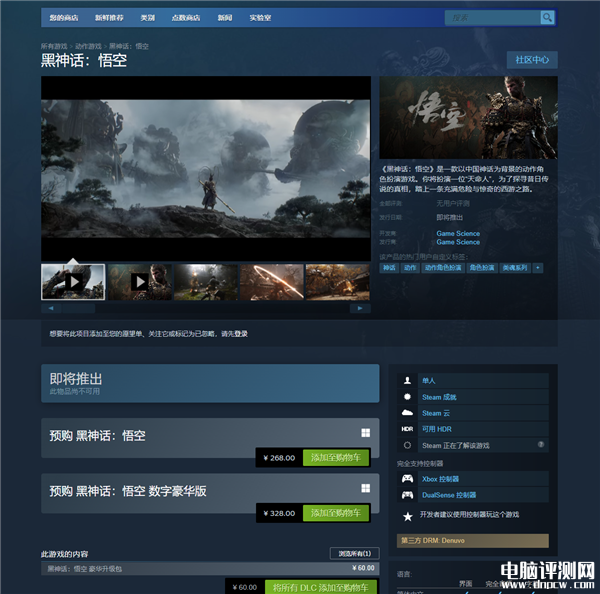Click the 神话 tag

point(389,268)
